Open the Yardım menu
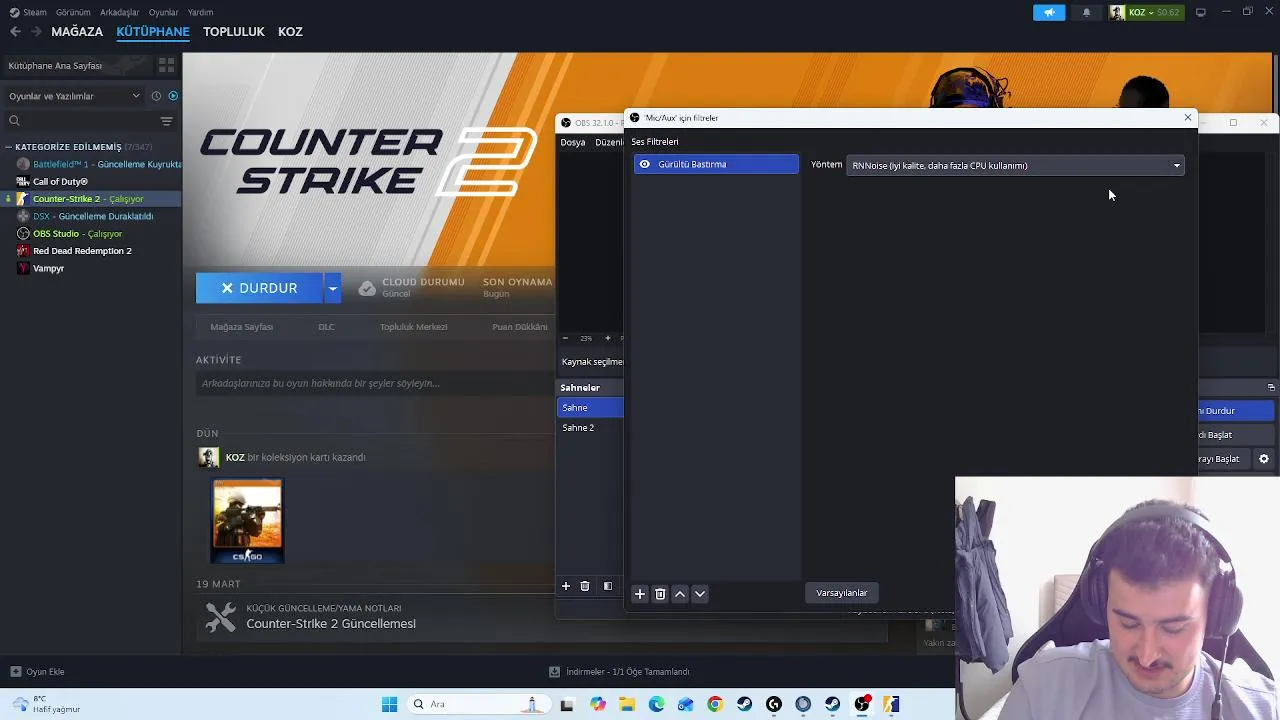The width and height of the screenshot is (1280, 720). click(x=200, y=12)
